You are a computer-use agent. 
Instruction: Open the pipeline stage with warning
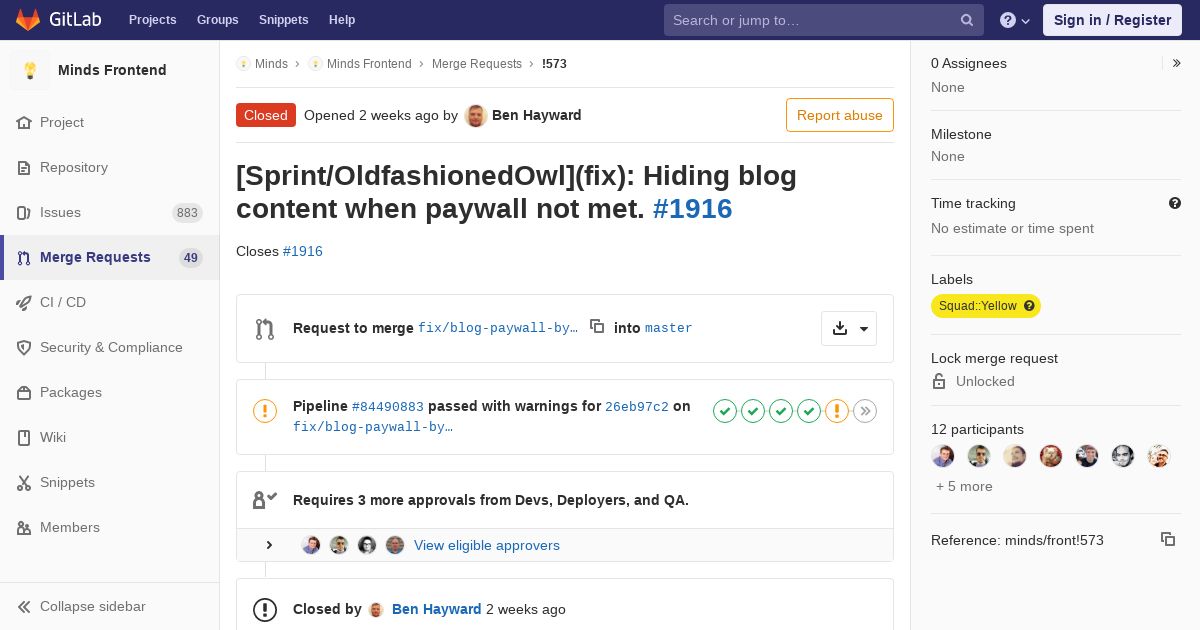(x=837, y=411)
